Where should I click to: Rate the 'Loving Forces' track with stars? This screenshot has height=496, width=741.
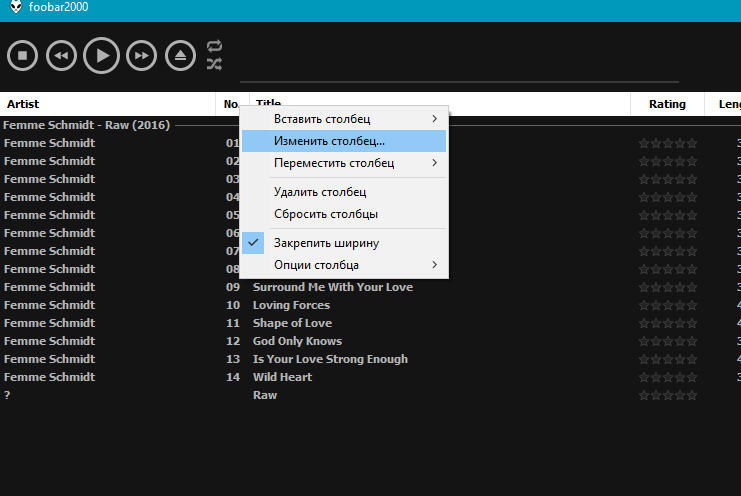point(668,305)
